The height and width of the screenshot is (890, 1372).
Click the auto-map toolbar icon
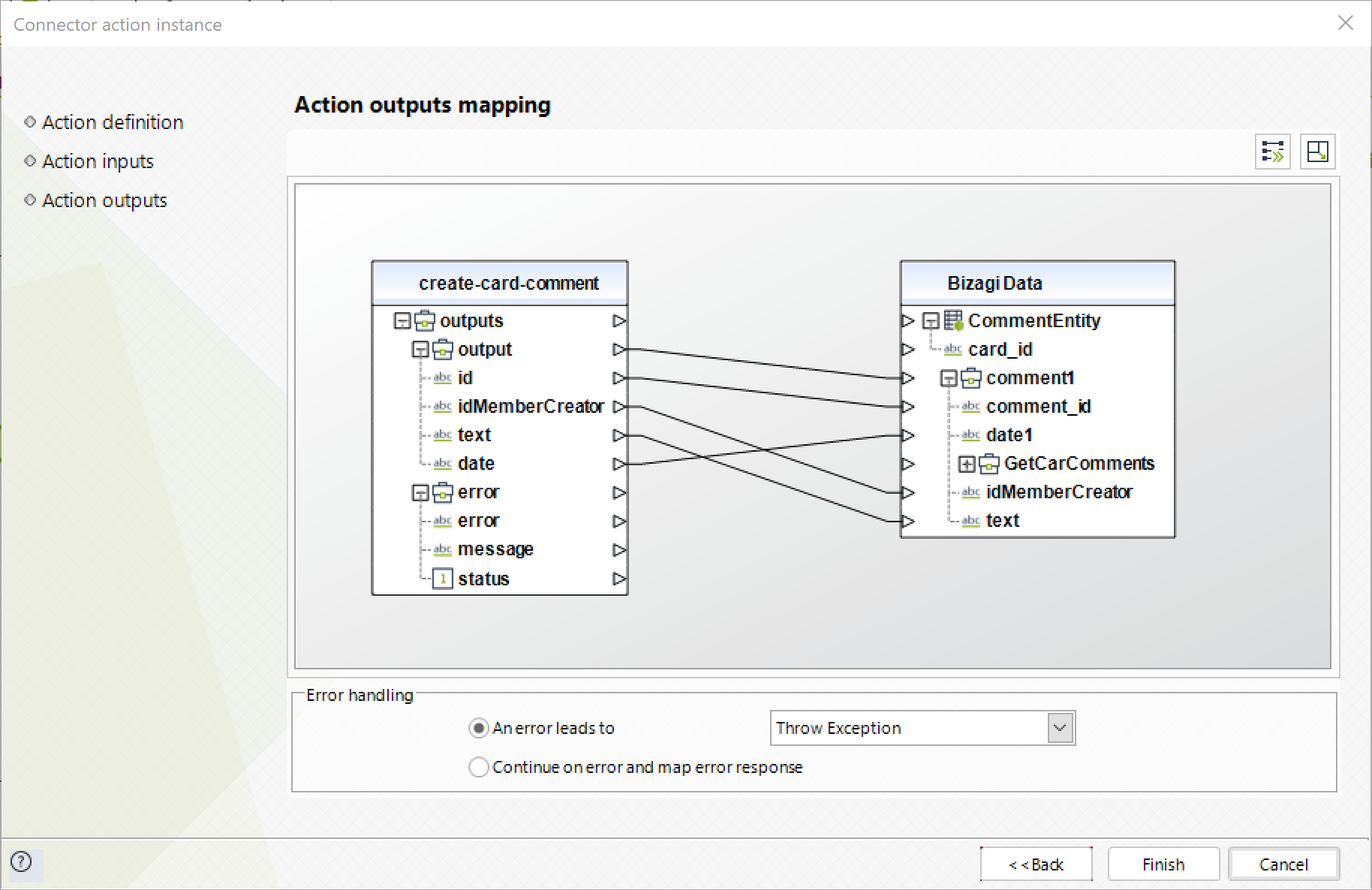coord(1273,152)
